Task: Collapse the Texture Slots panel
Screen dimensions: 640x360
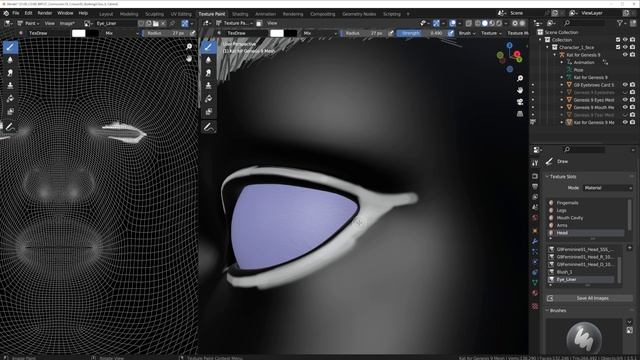Action: coord(563,177)
